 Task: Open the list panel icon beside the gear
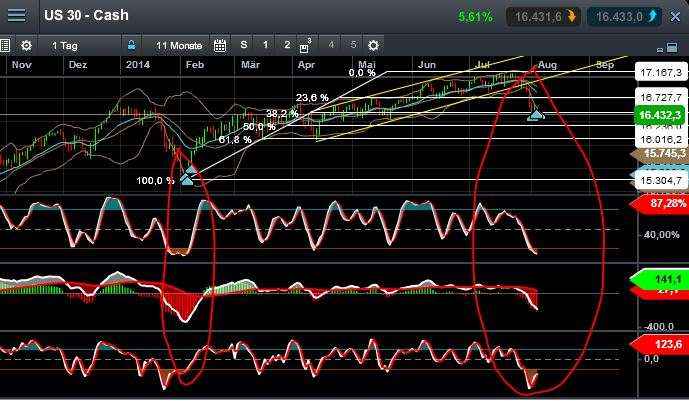(x=5, y=45)
